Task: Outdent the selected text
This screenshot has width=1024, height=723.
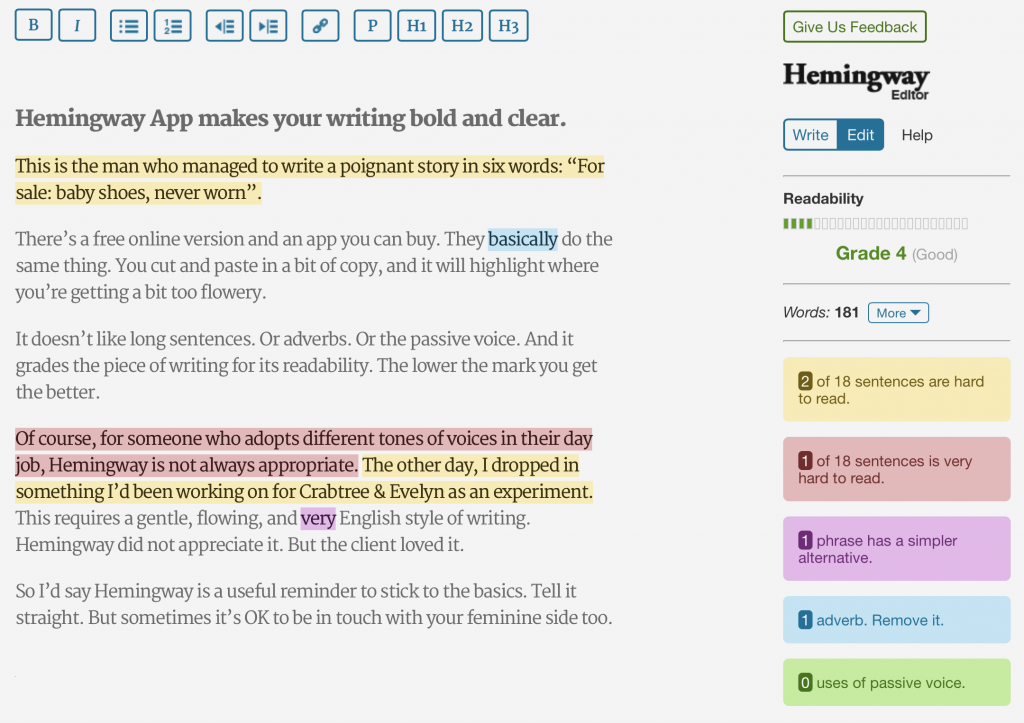Action: pos(225,26)
